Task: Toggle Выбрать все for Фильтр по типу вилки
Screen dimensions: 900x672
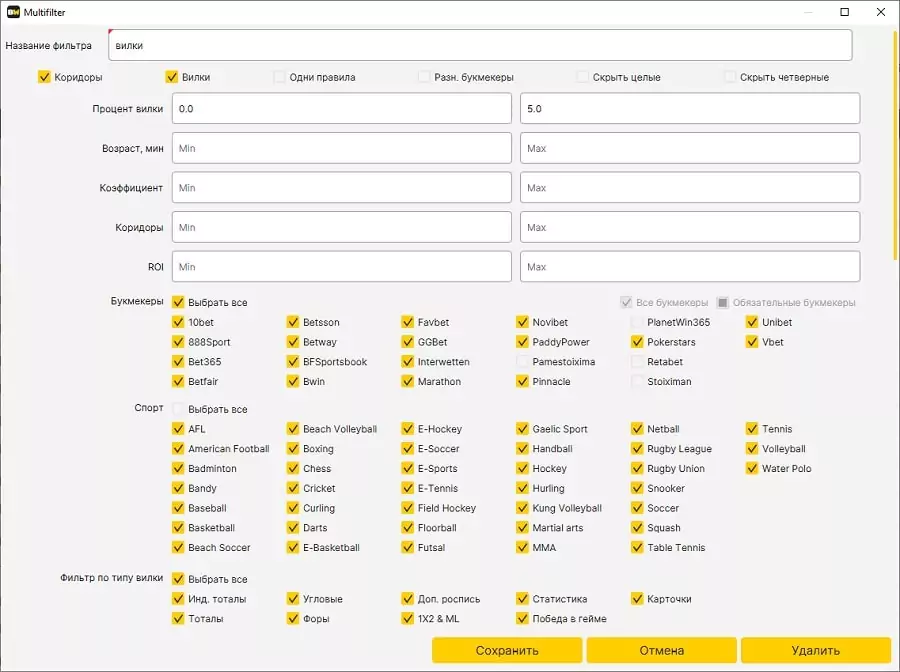Action: click(x=178, y=579)
